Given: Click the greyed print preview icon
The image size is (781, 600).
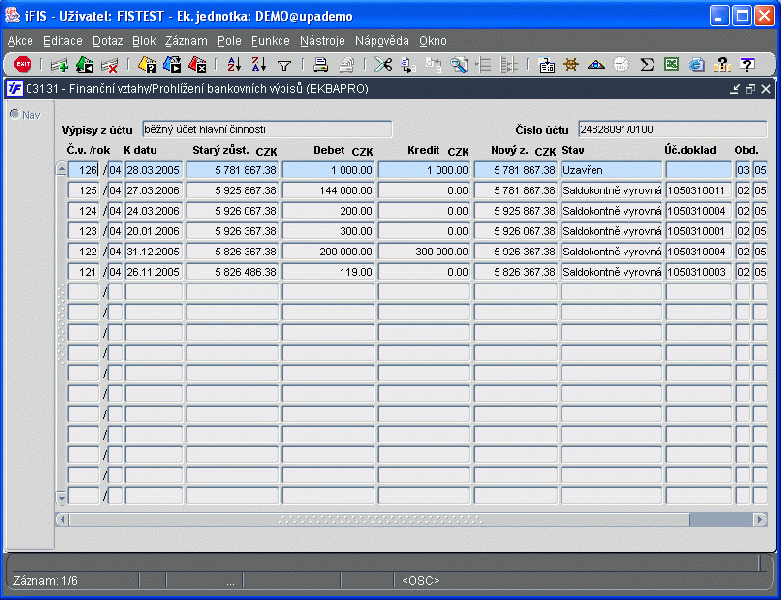Looking at the screenshot, I should click(346, 65).
